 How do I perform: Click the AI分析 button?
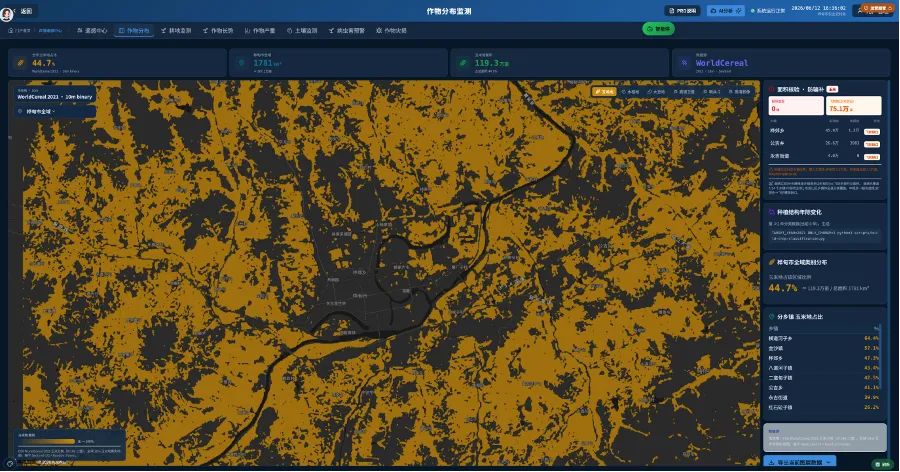726,10
